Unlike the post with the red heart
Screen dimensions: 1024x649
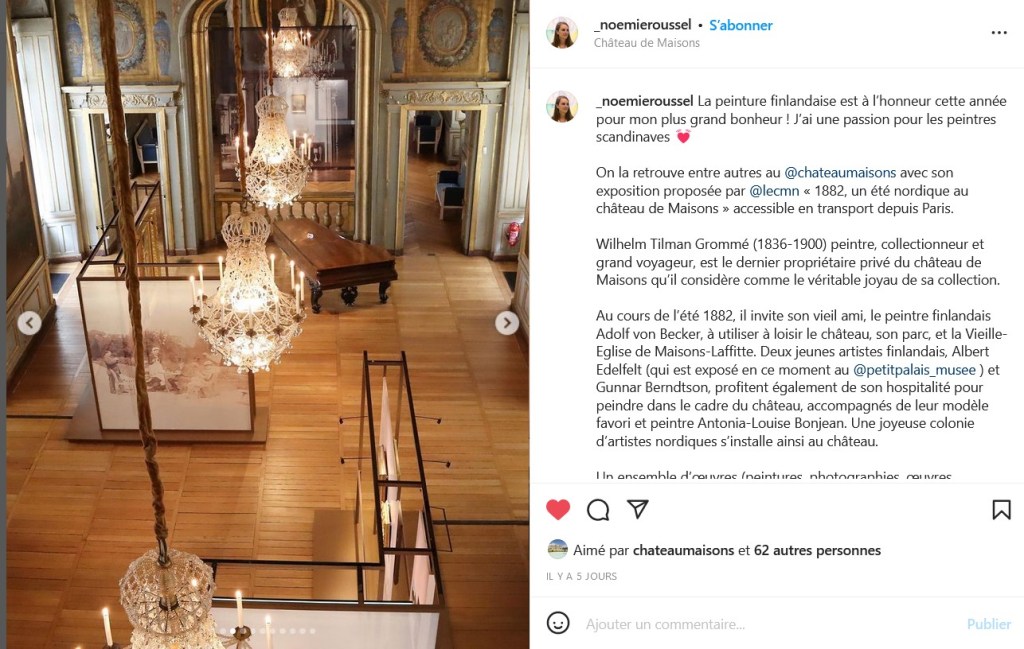[558, 509]
